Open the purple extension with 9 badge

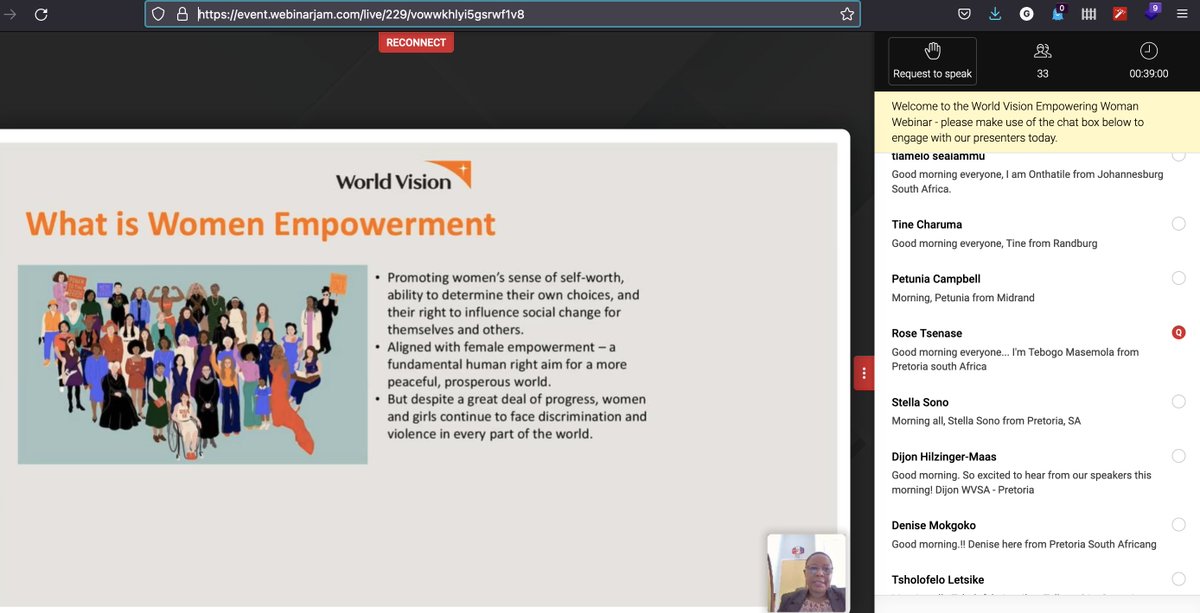click(x=1151, y=13)
